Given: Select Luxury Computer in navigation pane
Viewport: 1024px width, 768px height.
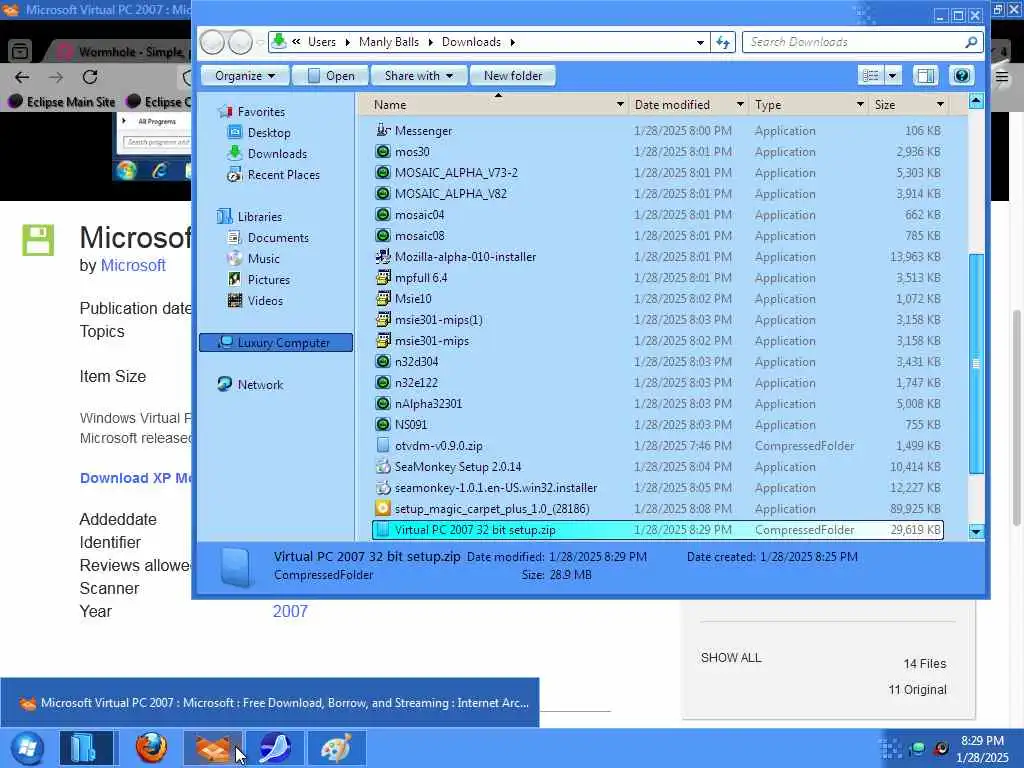Looking at the screenshot, I should (276, 342).
